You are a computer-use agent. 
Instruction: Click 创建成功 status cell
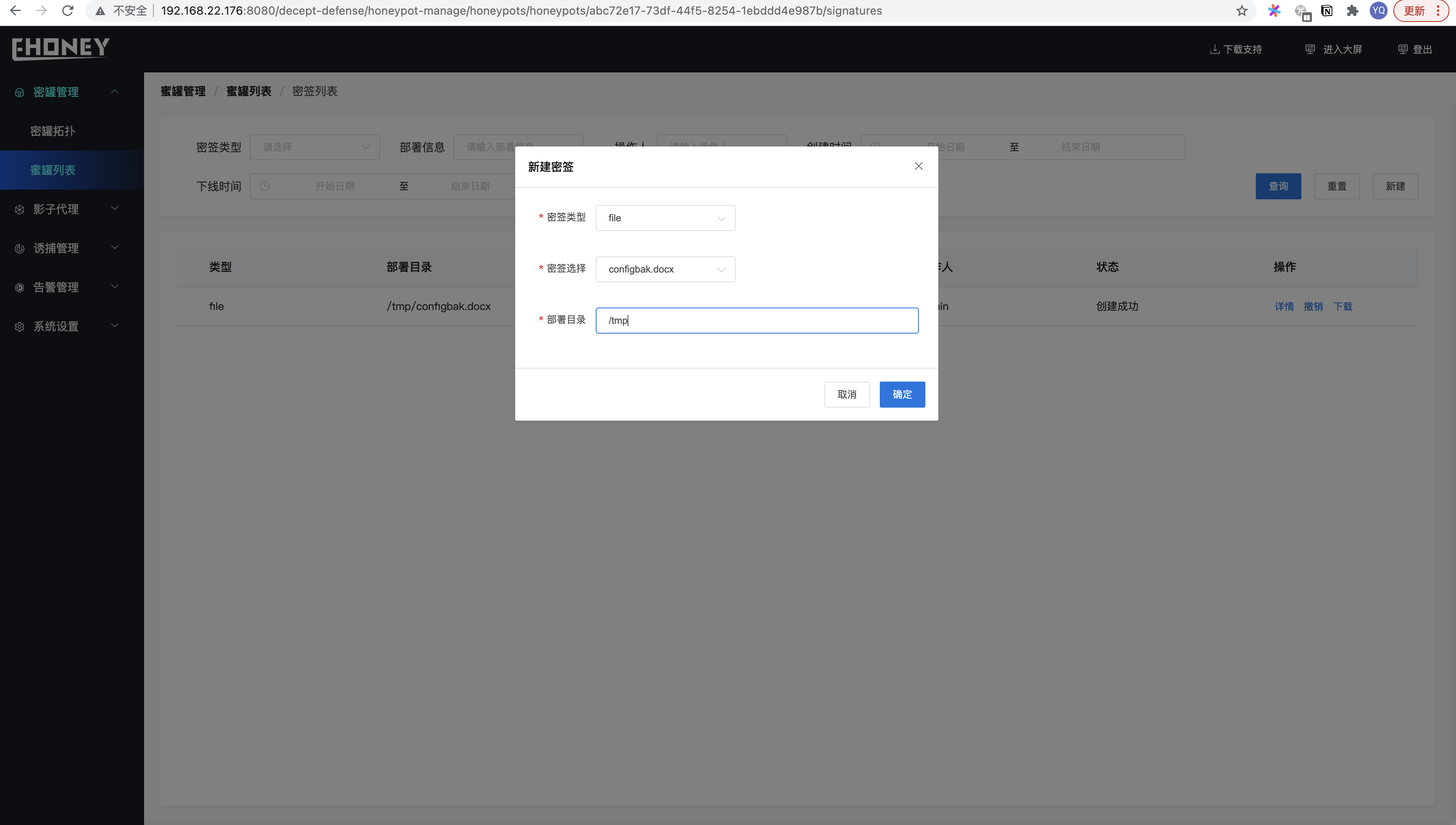(1117, 307)
